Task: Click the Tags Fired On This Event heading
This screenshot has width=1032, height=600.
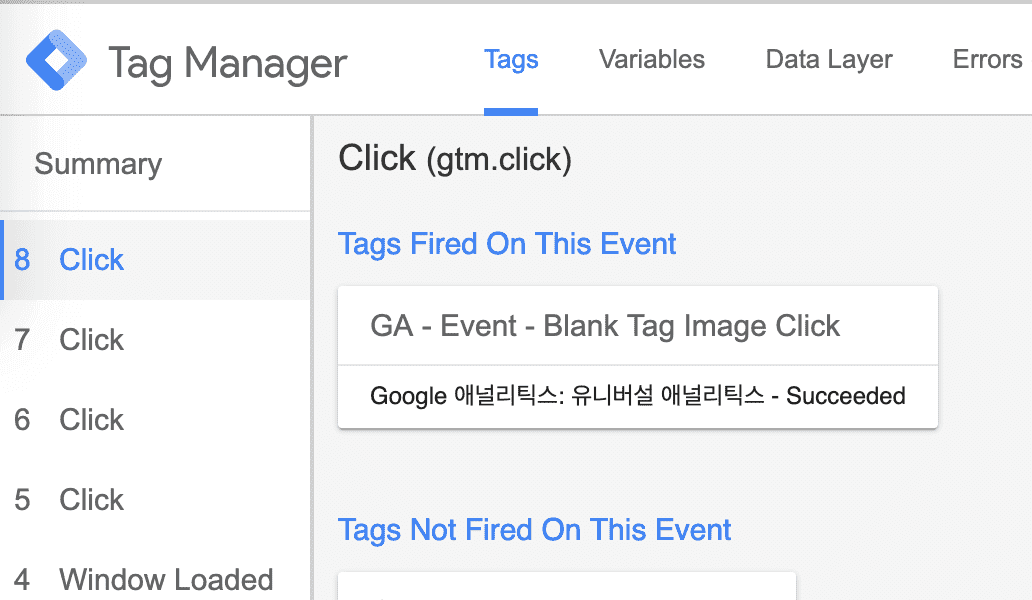Action: tap(507, 244)
